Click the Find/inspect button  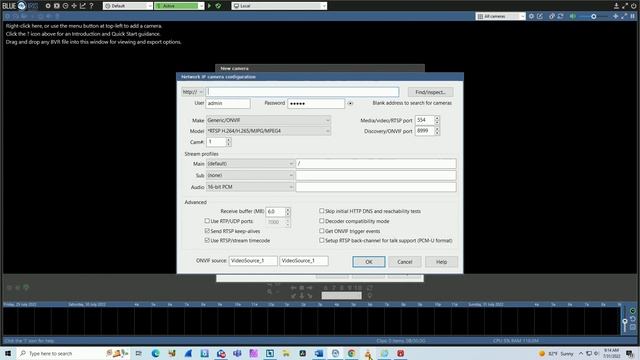[430, 92]
